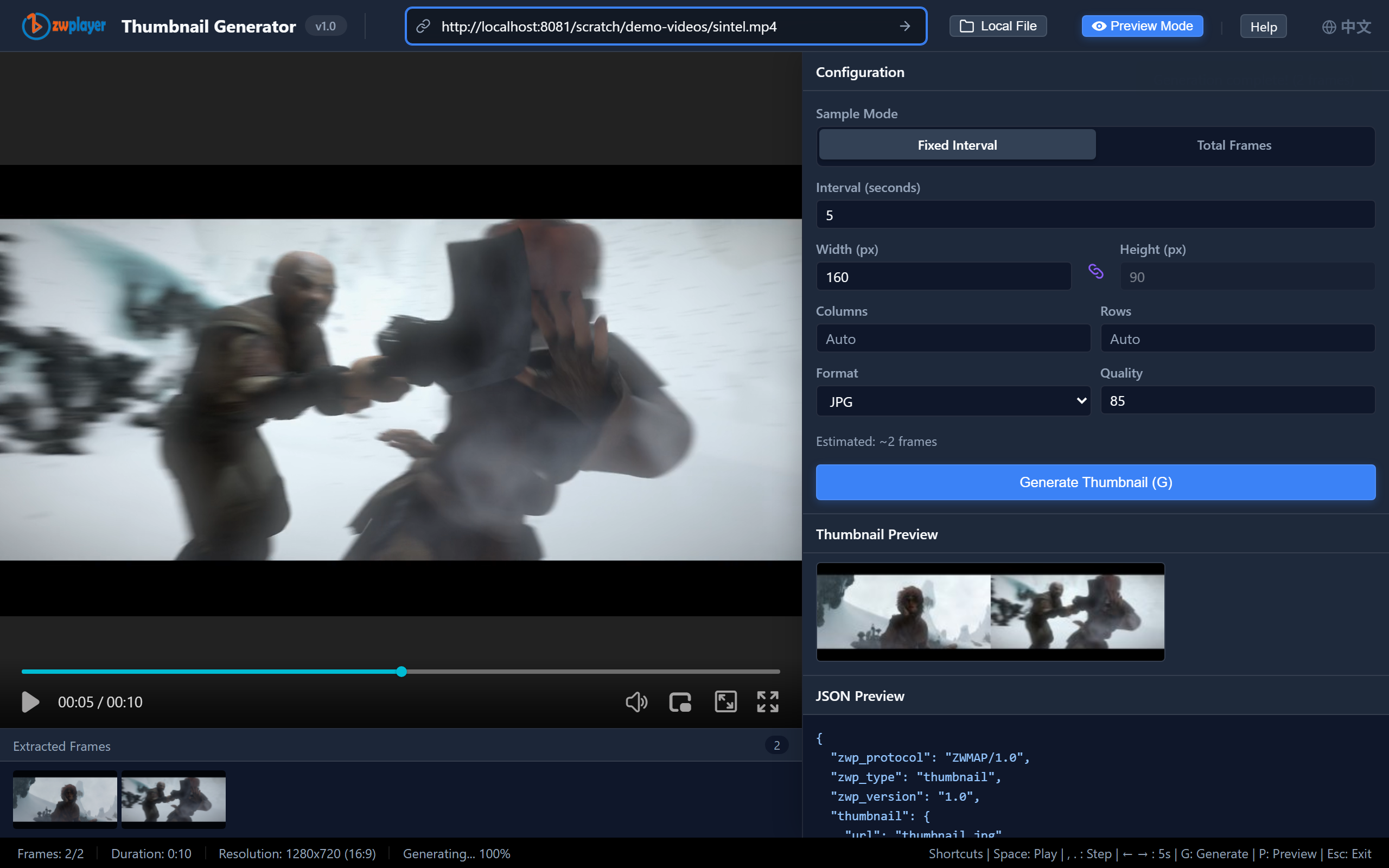Click the "Estimated: ~2 frames" text
Screen dimensions: 1389x868
click(x=876, y=442)
